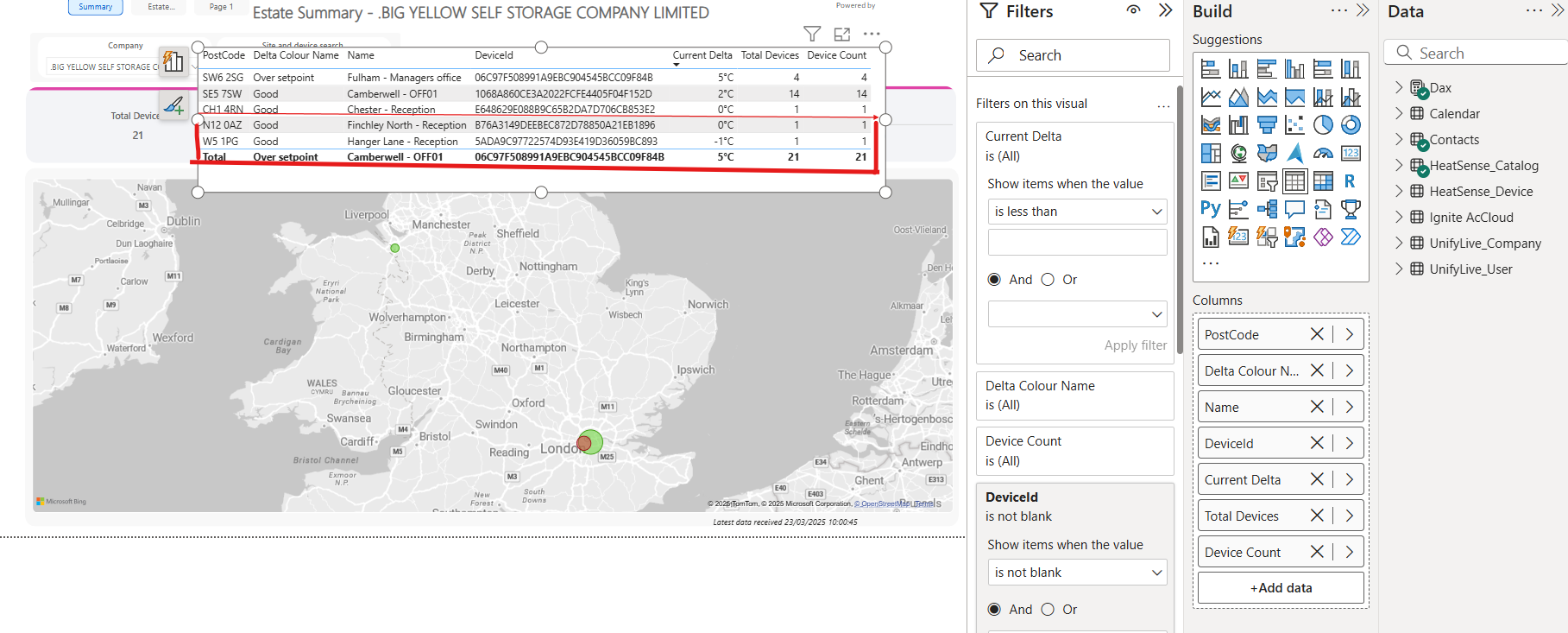Select the Python visual
Screen dimensions: 1568x633
pos(1211,209)
